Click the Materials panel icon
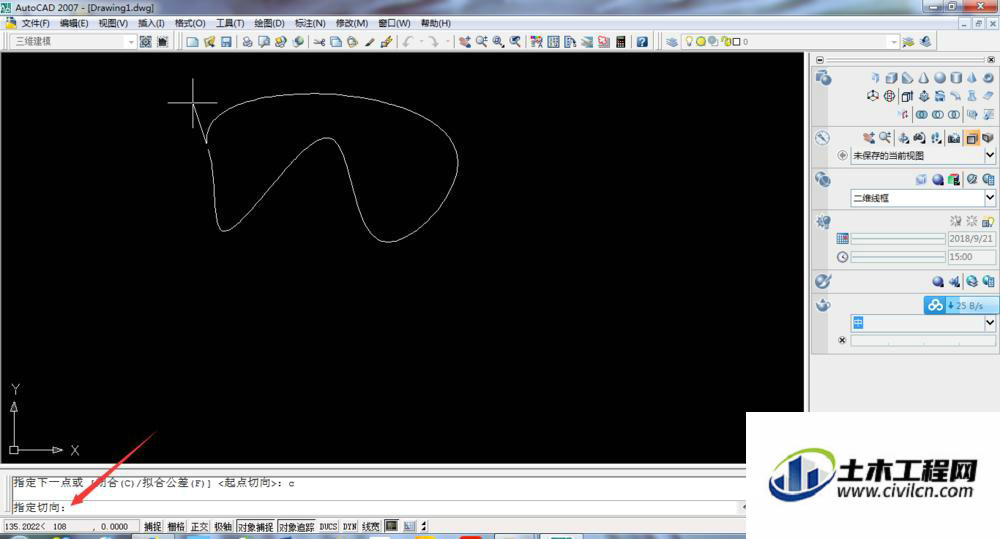Screen dimensions: 1000x539 [823, 281]
